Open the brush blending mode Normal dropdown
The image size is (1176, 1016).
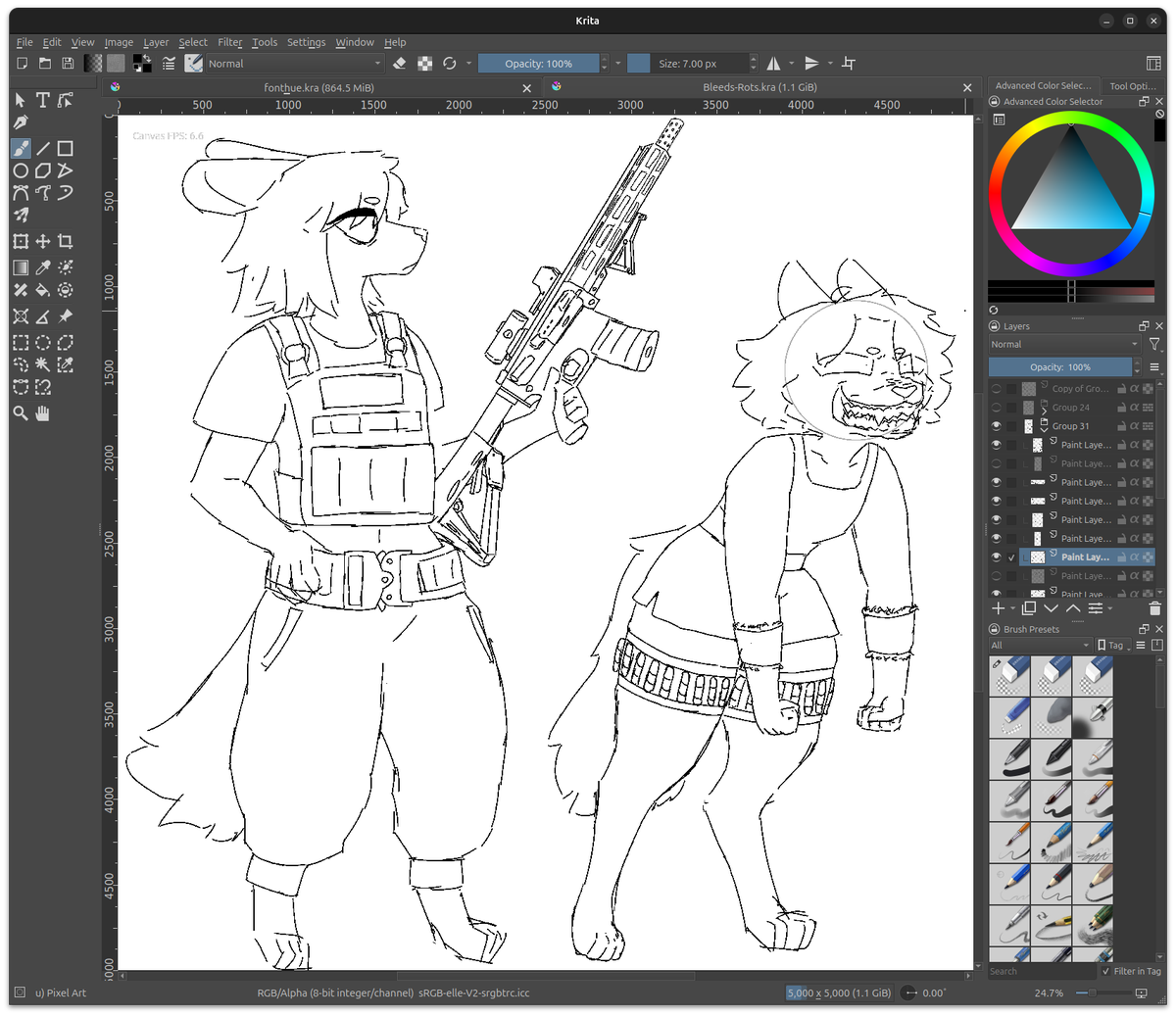coord(293,63)
